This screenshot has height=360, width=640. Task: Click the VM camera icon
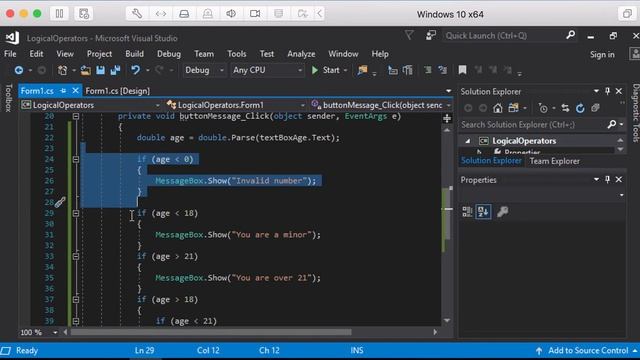coord(255,14)
